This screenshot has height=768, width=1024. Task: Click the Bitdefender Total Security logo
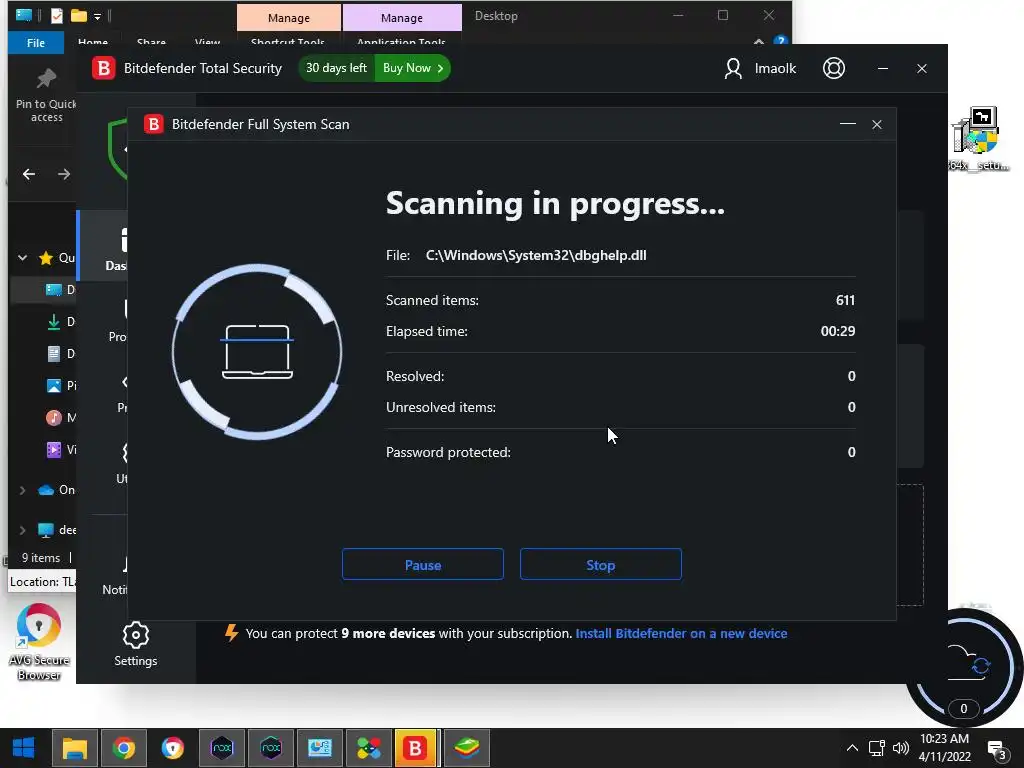coord(103,68)
